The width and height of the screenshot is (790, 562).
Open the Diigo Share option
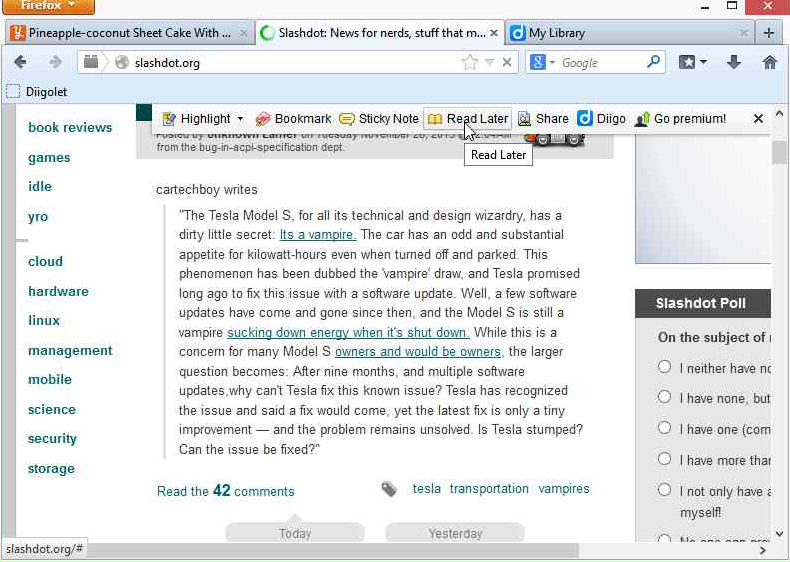(x=543, y=119)
